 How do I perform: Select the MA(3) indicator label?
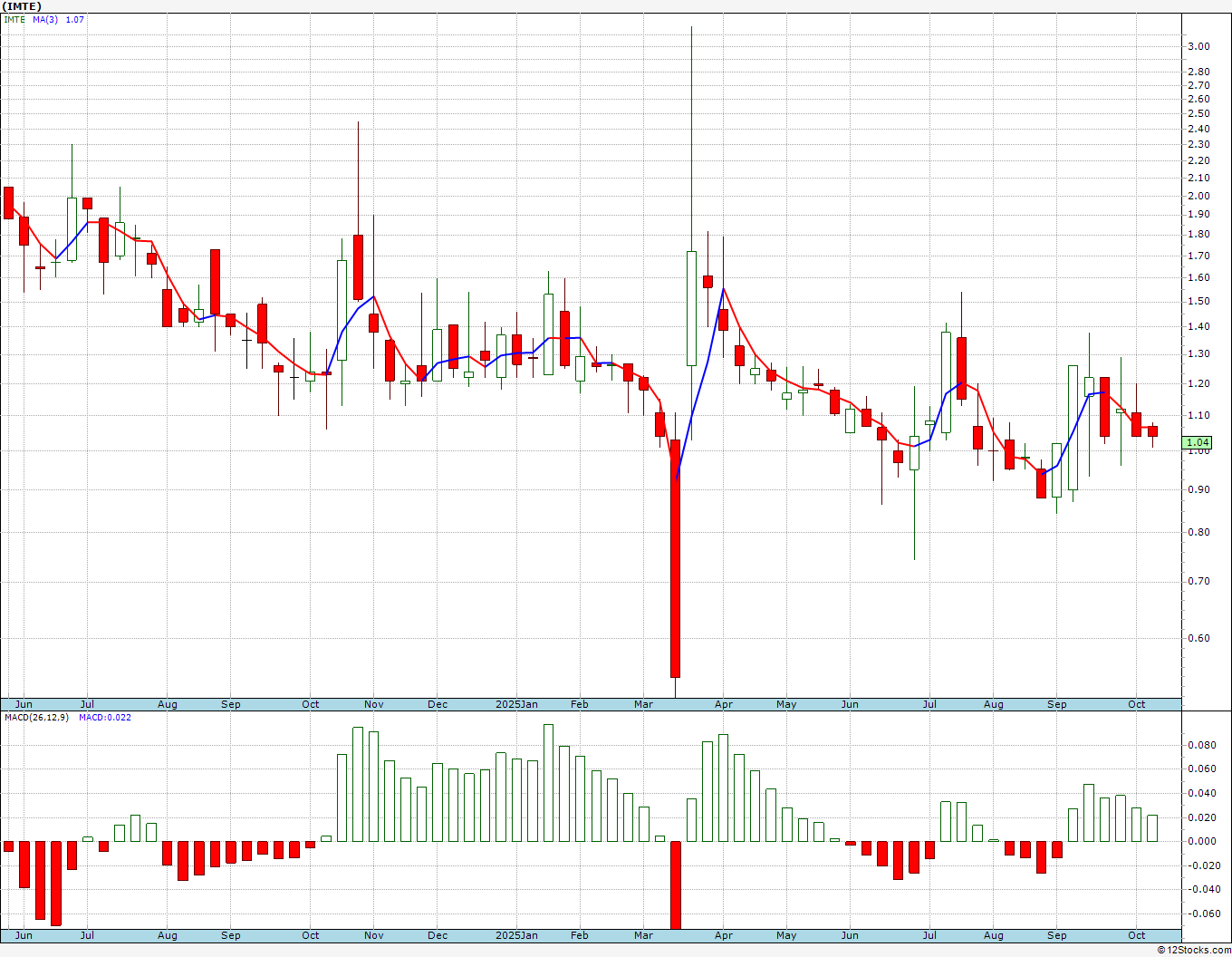(45, 19)
